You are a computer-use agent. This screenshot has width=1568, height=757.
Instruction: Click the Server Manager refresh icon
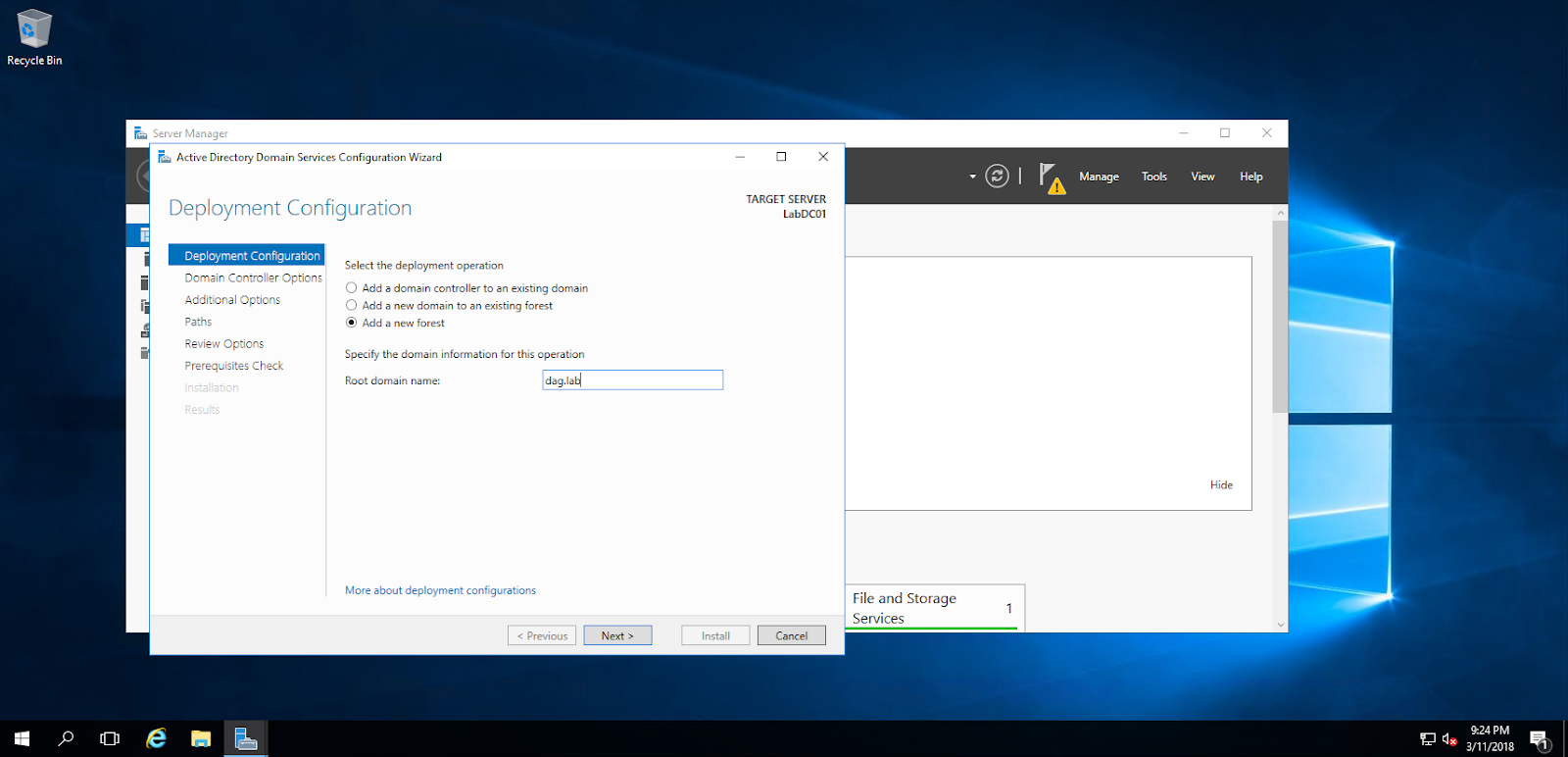[997, 176]
